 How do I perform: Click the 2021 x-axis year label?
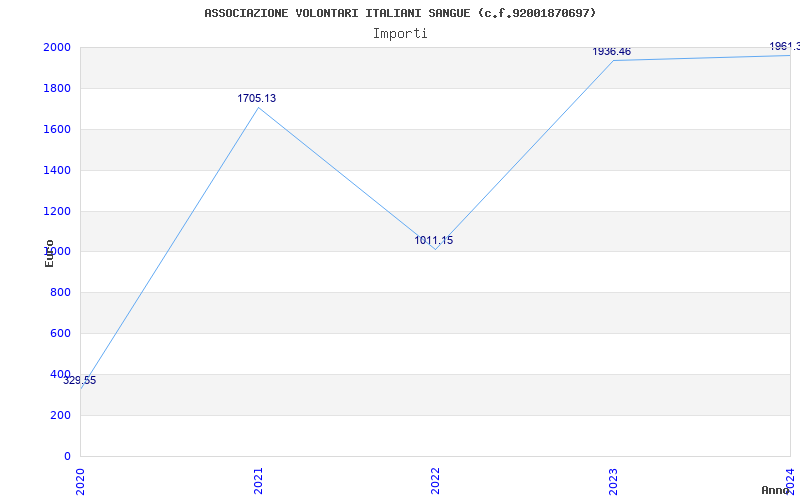(x=258, y=481)
